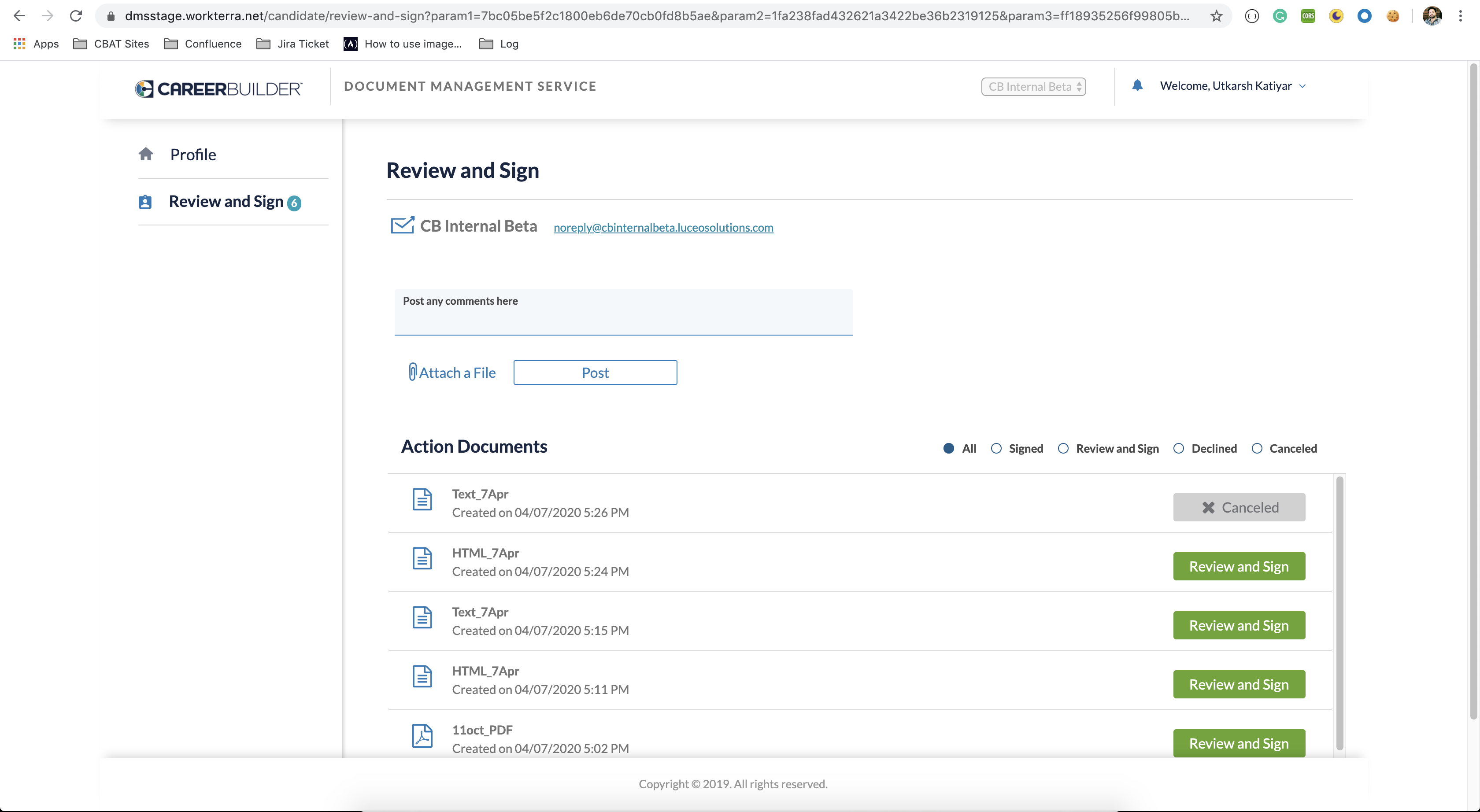Image resolution: width=1480 pixels, height=812 pixels.
Task: Open the Grammarly extension icon
Action: [x=1280, y=16]
